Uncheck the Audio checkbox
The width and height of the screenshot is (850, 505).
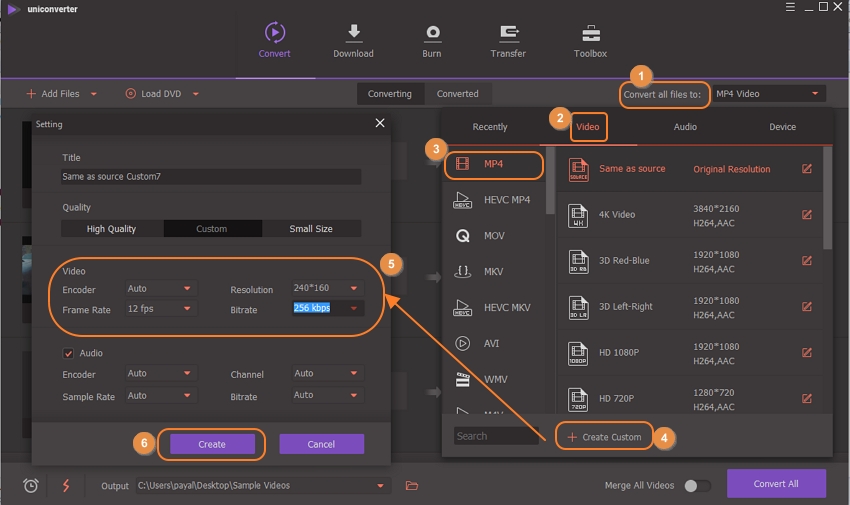68,353
